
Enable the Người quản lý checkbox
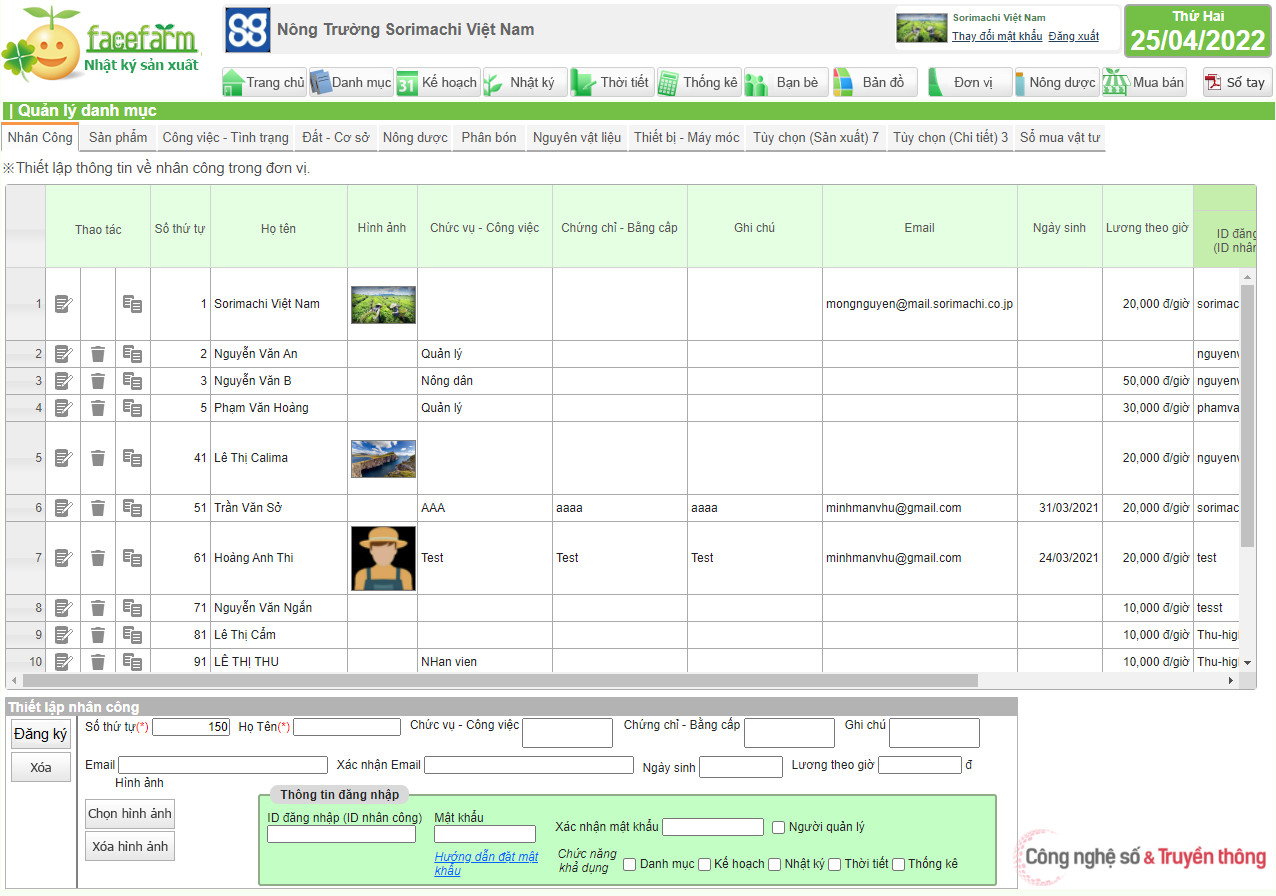point(779,827)
